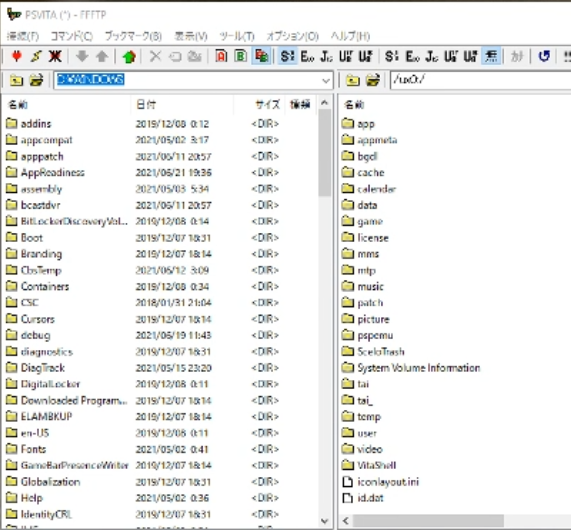Click the Refresh file list icon
Image resolution: width=571 pixels, height=530 pixels.
tap(544, 56)
